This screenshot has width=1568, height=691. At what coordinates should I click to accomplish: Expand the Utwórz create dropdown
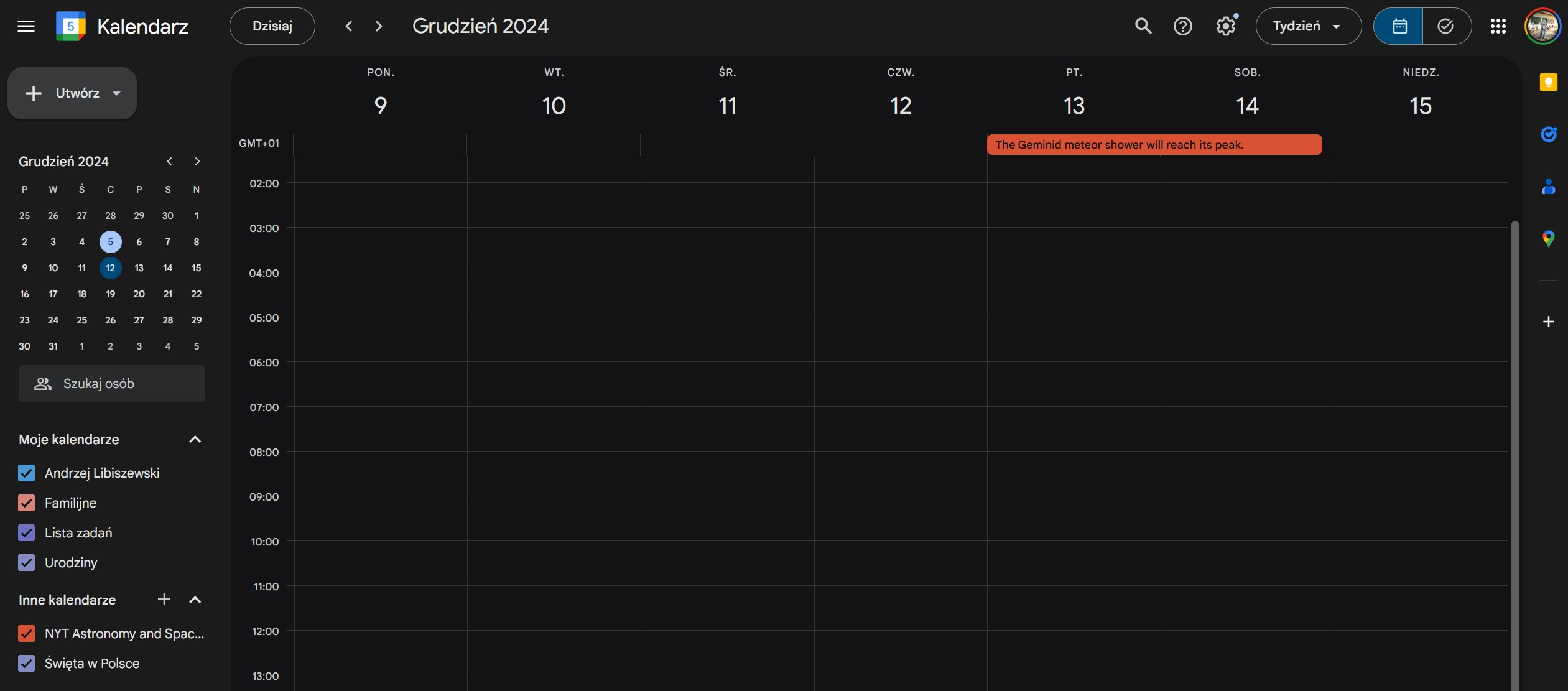point(116,93)
